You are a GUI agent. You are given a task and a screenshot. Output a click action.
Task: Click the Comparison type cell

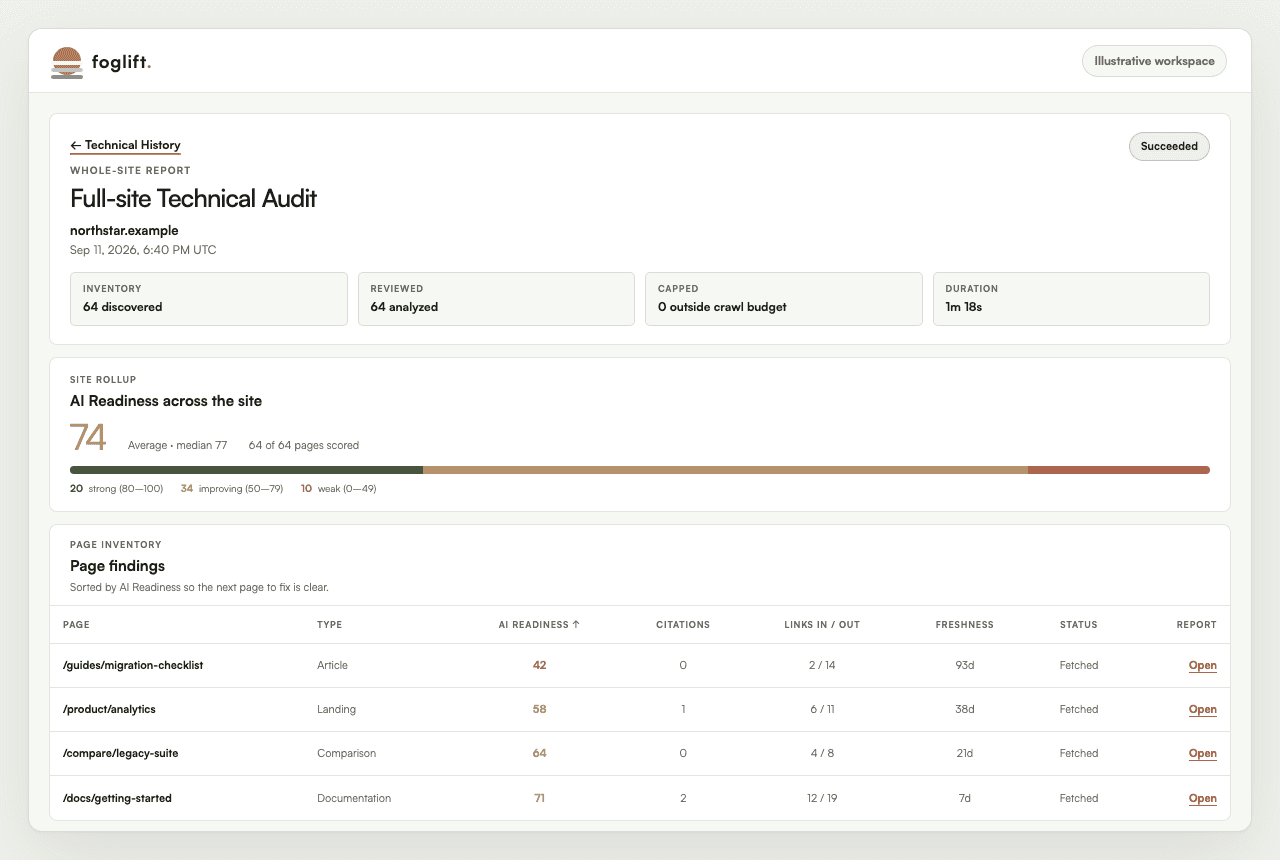click(346, 753)
